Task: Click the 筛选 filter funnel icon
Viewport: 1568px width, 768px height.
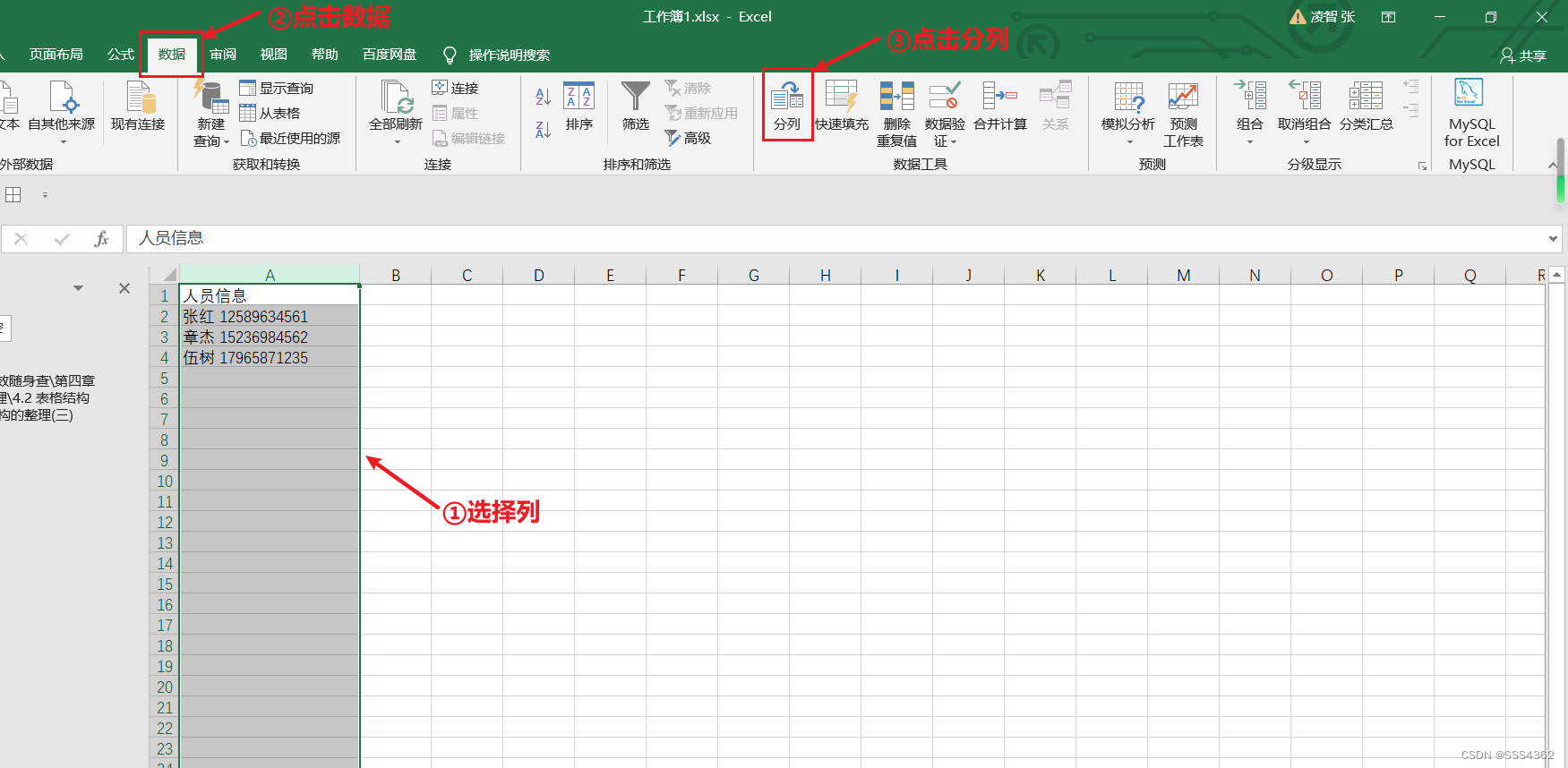Action: tap(636, 96)
